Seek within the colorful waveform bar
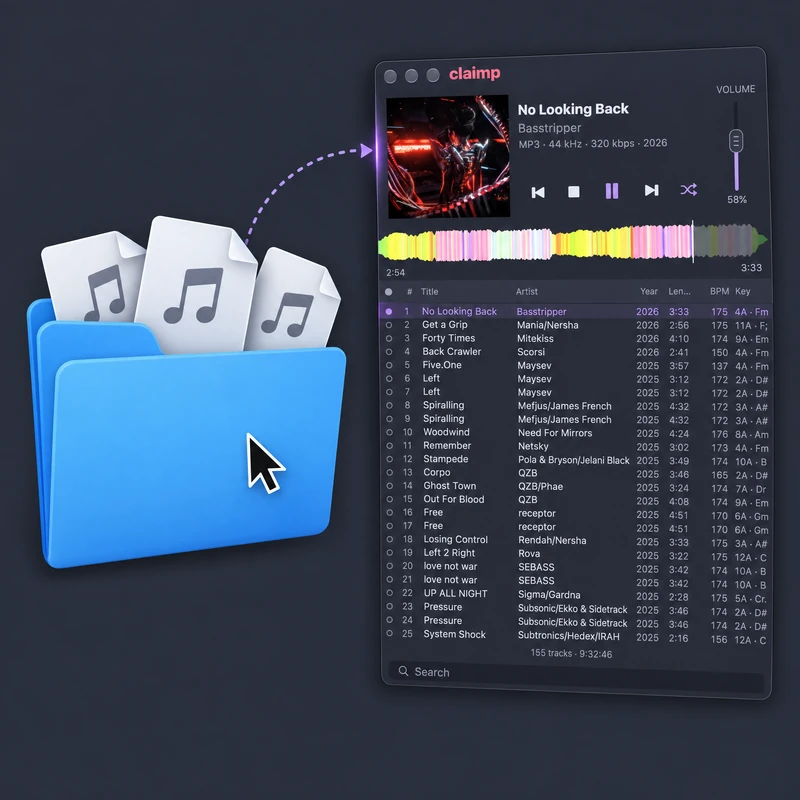This screenshot has height=800, width=800. (x=572, y=243)
